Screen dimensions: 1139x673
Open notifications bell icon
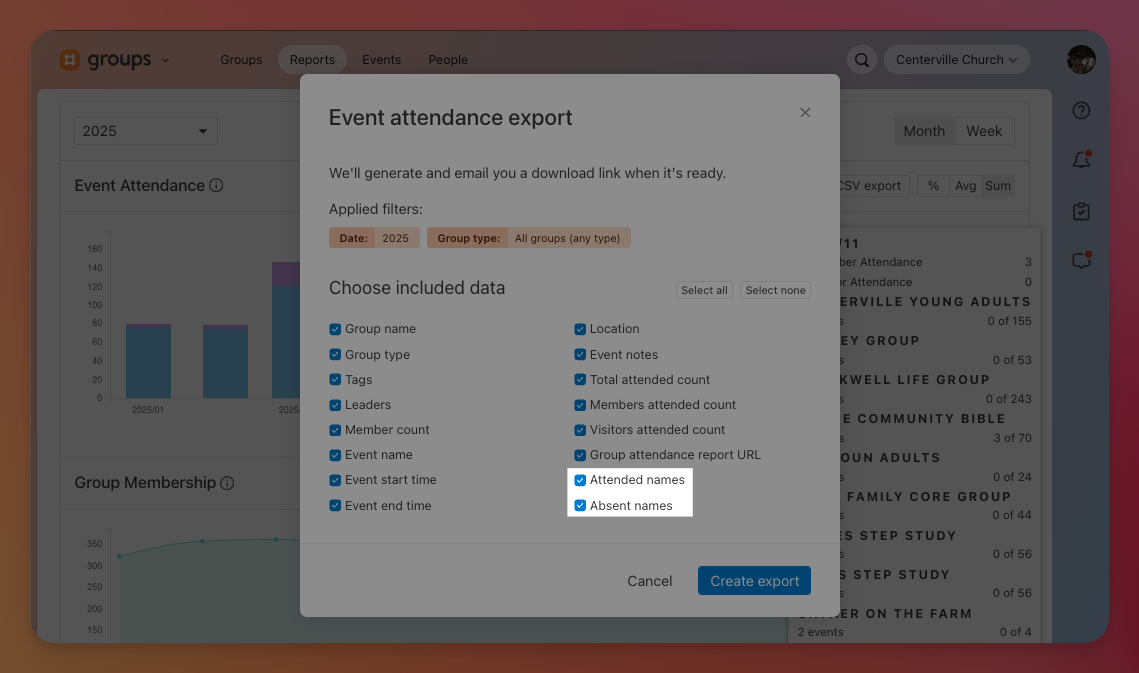pyautogui.click(x=1081, y=161)
